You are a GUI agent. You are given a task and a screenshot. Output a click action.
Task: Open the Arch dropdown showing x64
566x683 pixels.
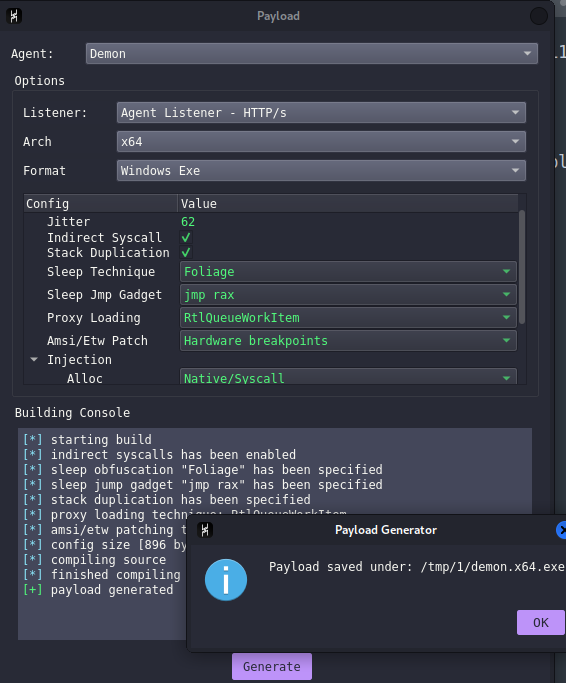(321, 142)
